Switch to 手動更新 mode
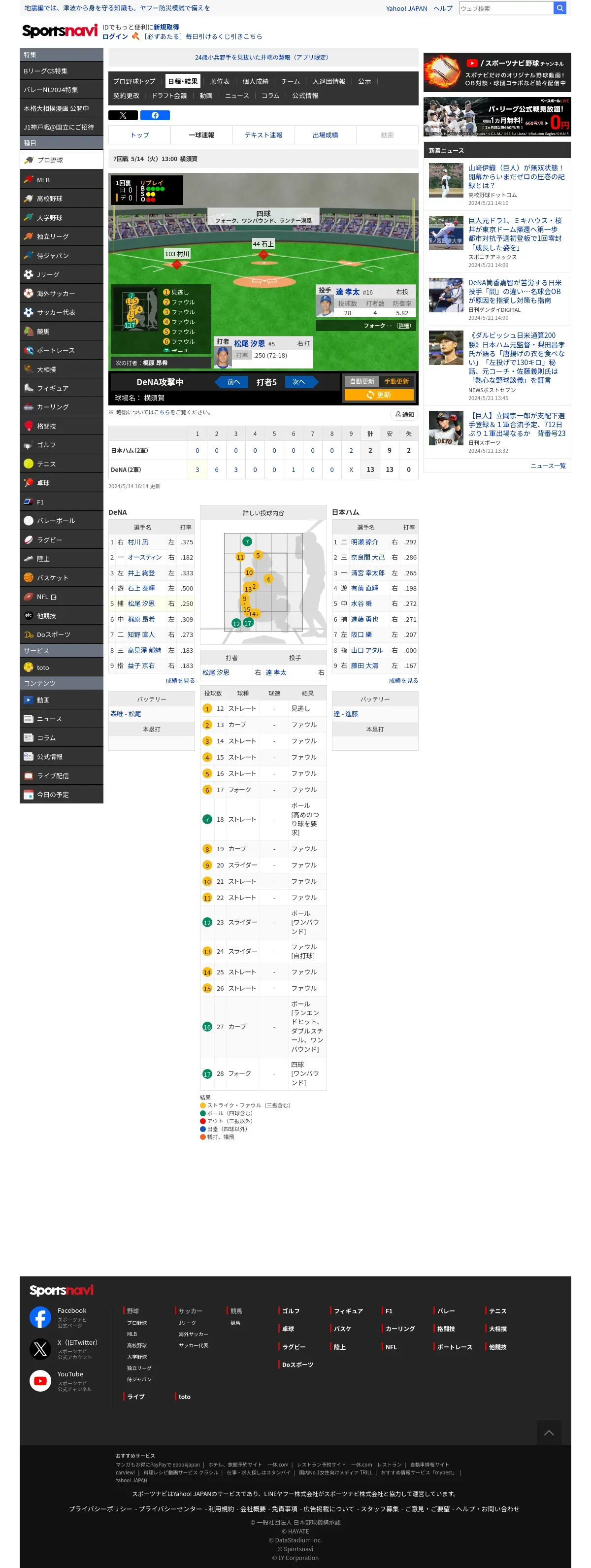The image size is (591, 1568). (x=396, y=381)
